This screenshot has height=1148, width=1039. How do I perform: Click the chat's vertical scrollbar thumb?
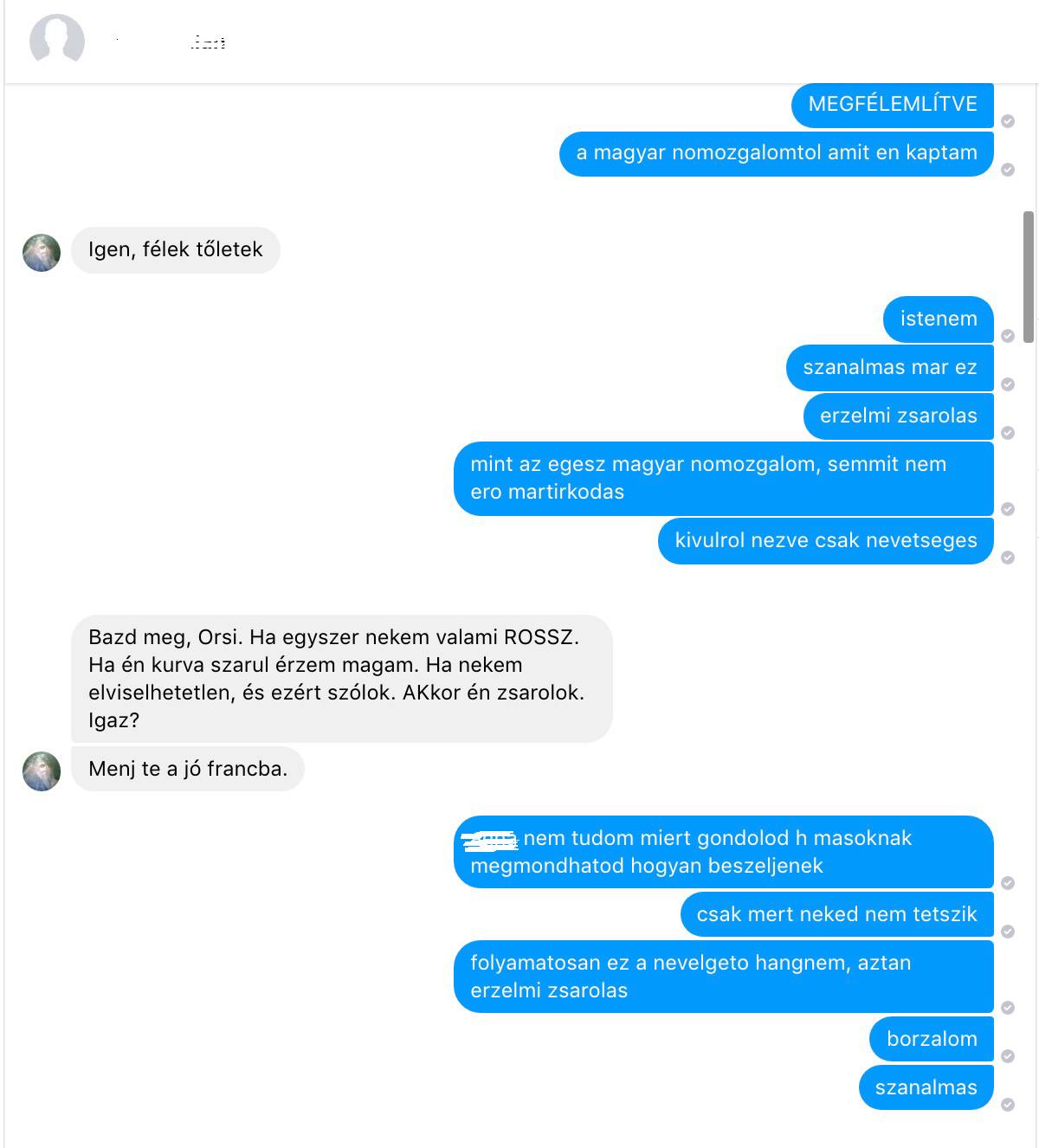pyautogui.click(x=1029, y=277)
